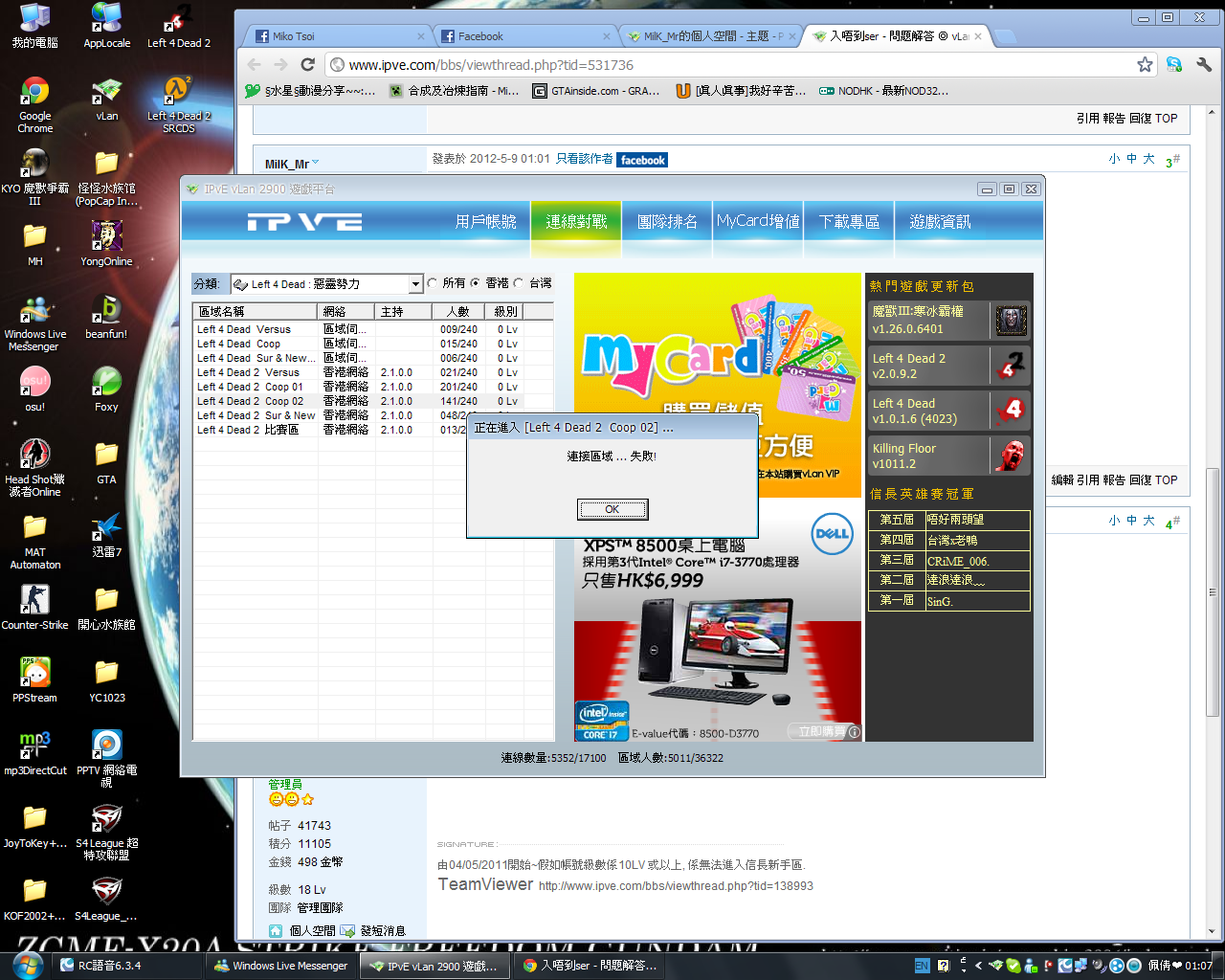Viewport: 1225px width, 980px height.
Task: Open the 分類 game category dropdown
Action: [415, 284]
